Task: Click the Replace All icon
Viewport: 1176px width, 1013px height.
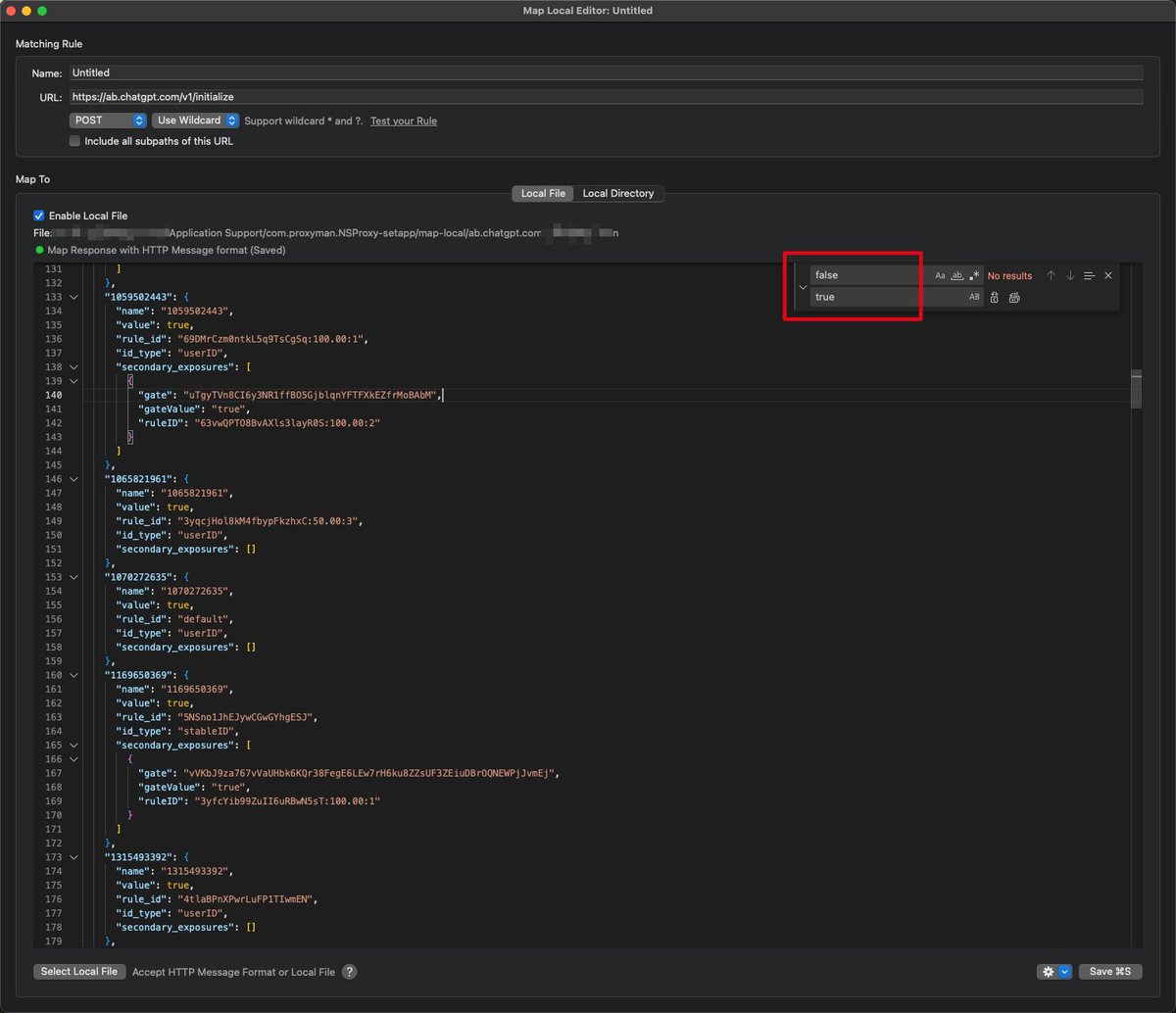Action: pyautogui.click(x=1014, y=297)
